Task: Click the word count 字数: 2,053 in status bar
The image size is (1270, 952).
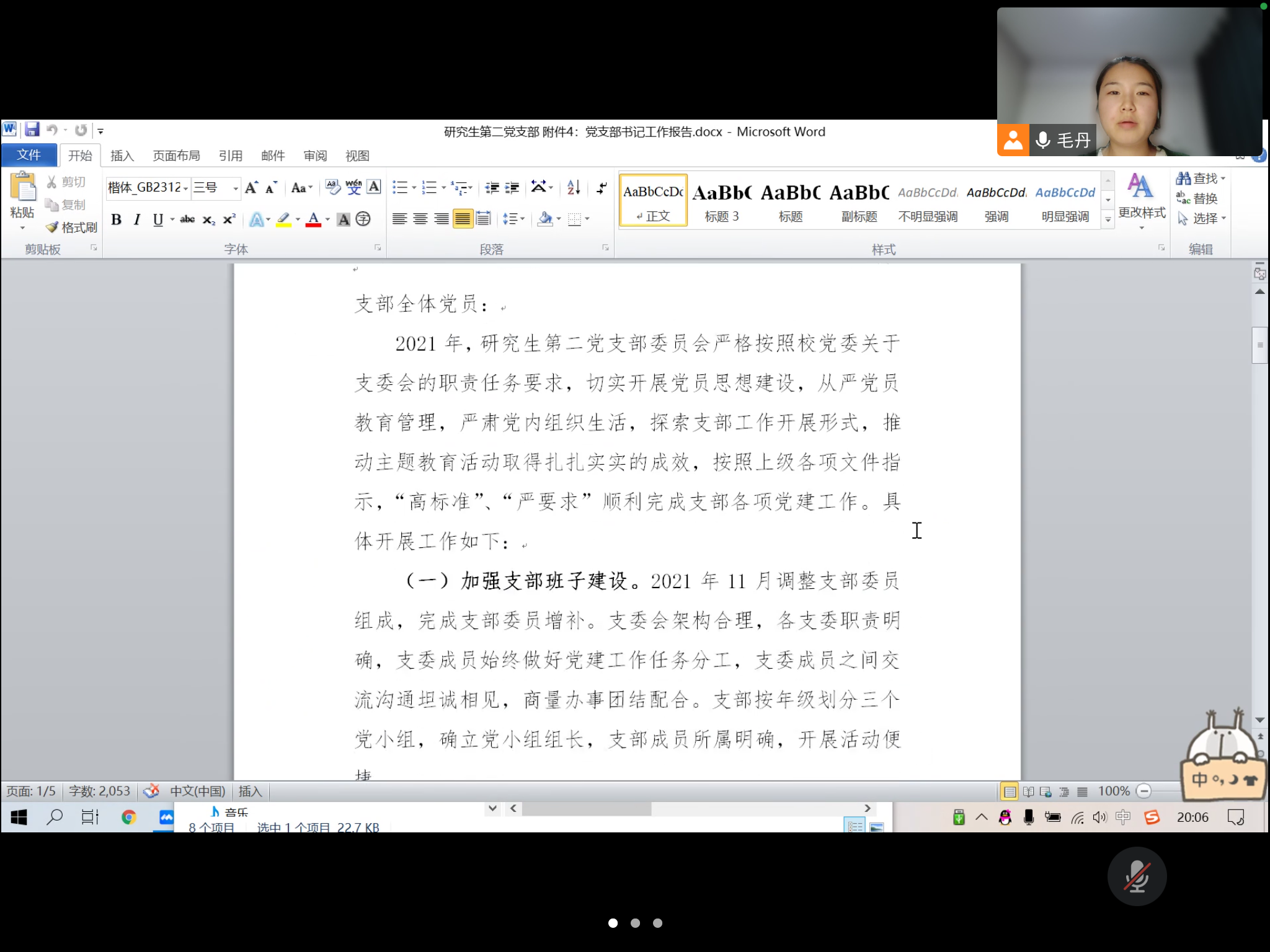Action: click(x=99, y=791)
